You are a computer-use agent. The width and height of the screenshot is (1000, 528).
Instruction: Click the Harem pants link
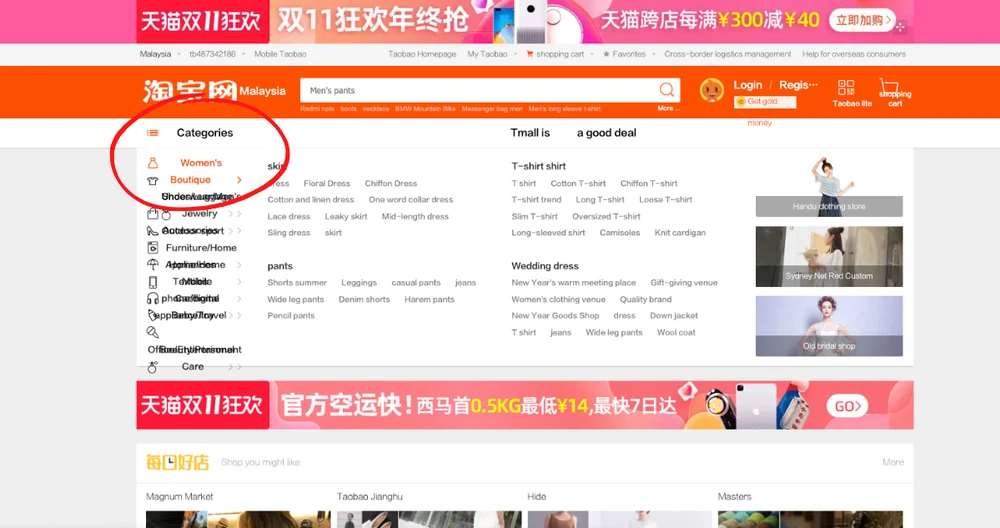point(429,299)
